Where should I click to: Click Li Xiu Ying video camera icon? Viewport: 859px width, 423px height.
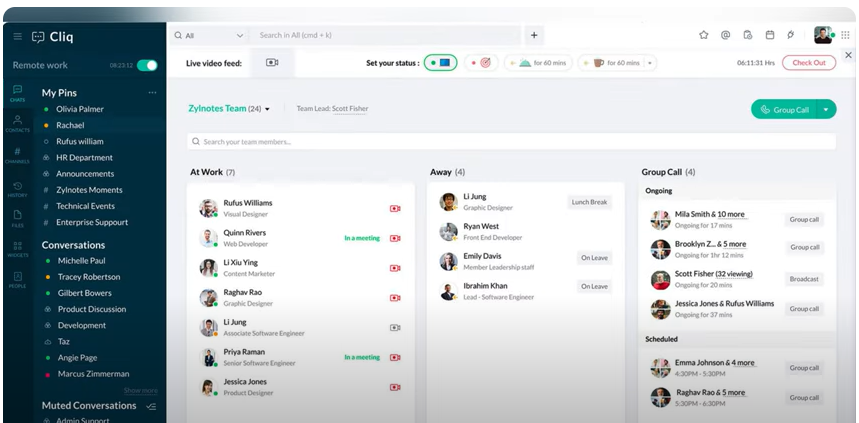pos(395,268)
